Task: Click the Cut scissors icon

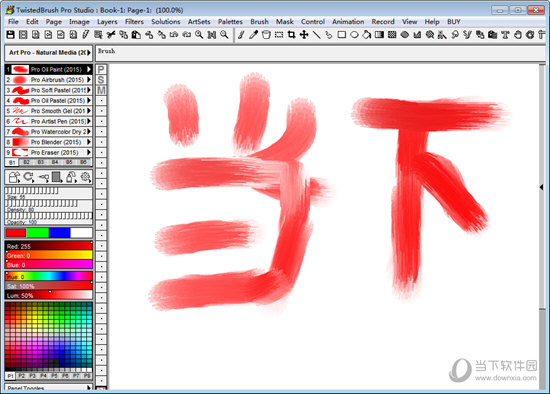Action: (x=111, y=35)
